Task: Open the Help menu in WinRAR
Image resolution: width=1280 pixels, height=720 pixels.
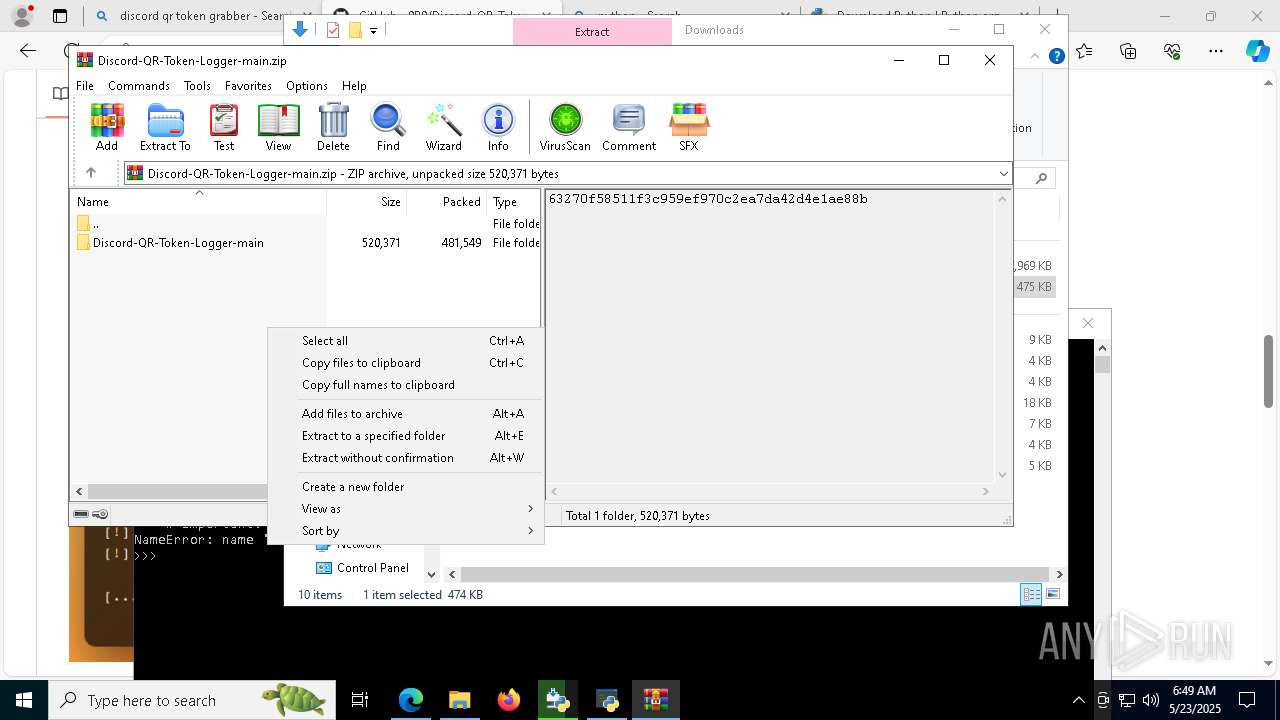Action: 354,86
